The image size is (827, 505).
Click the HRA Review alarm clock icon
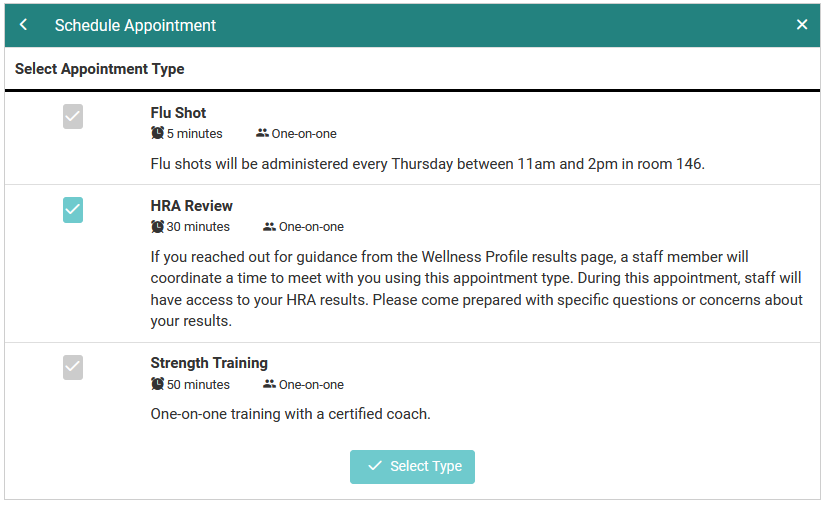point(158,227)
